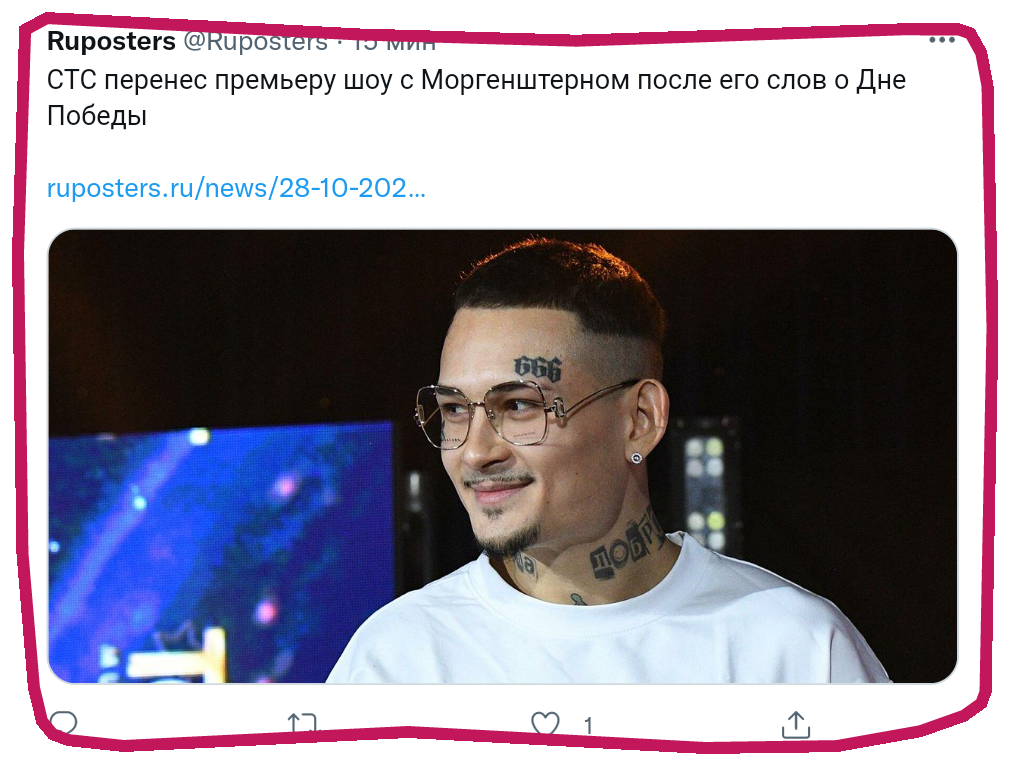Click the @Ruposters handle
This screenshot has height=766, width=1011.
[x=255, y=41]
